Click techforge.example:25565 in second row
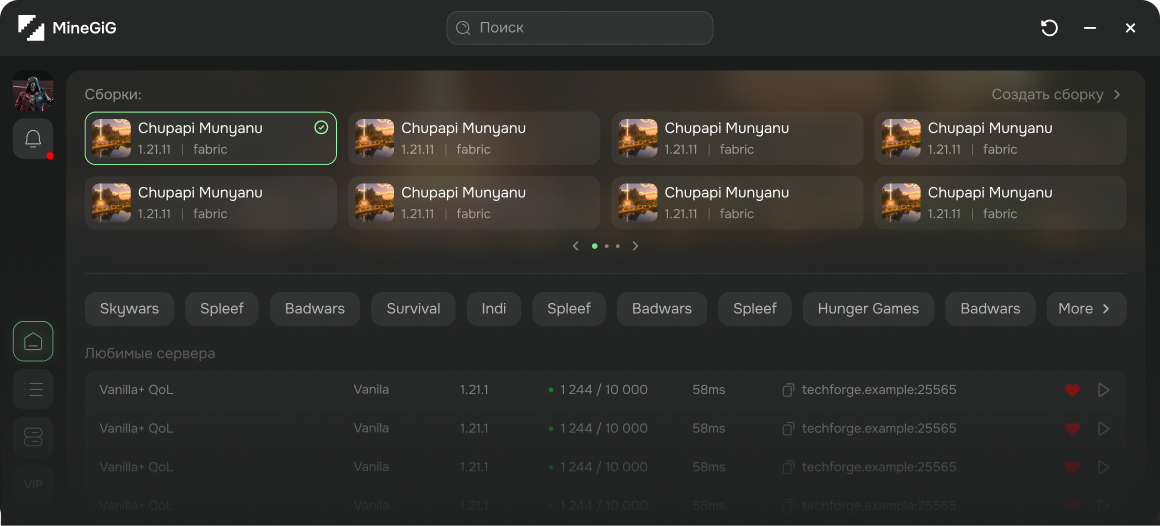 [x=879, y=428]
